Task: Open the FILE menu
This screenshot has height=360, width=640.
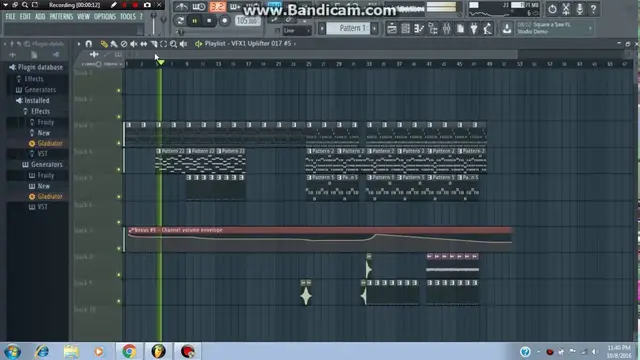Action: click(x=10, y=17)
